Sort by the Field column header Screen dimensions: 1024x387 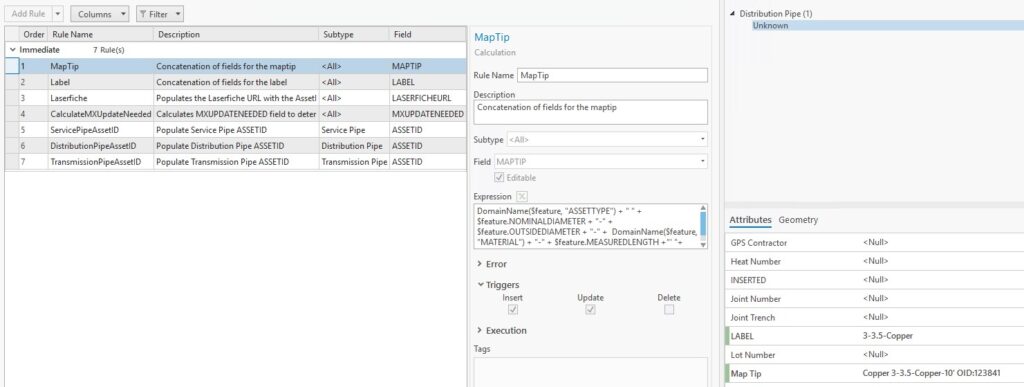tap(428, 35)
